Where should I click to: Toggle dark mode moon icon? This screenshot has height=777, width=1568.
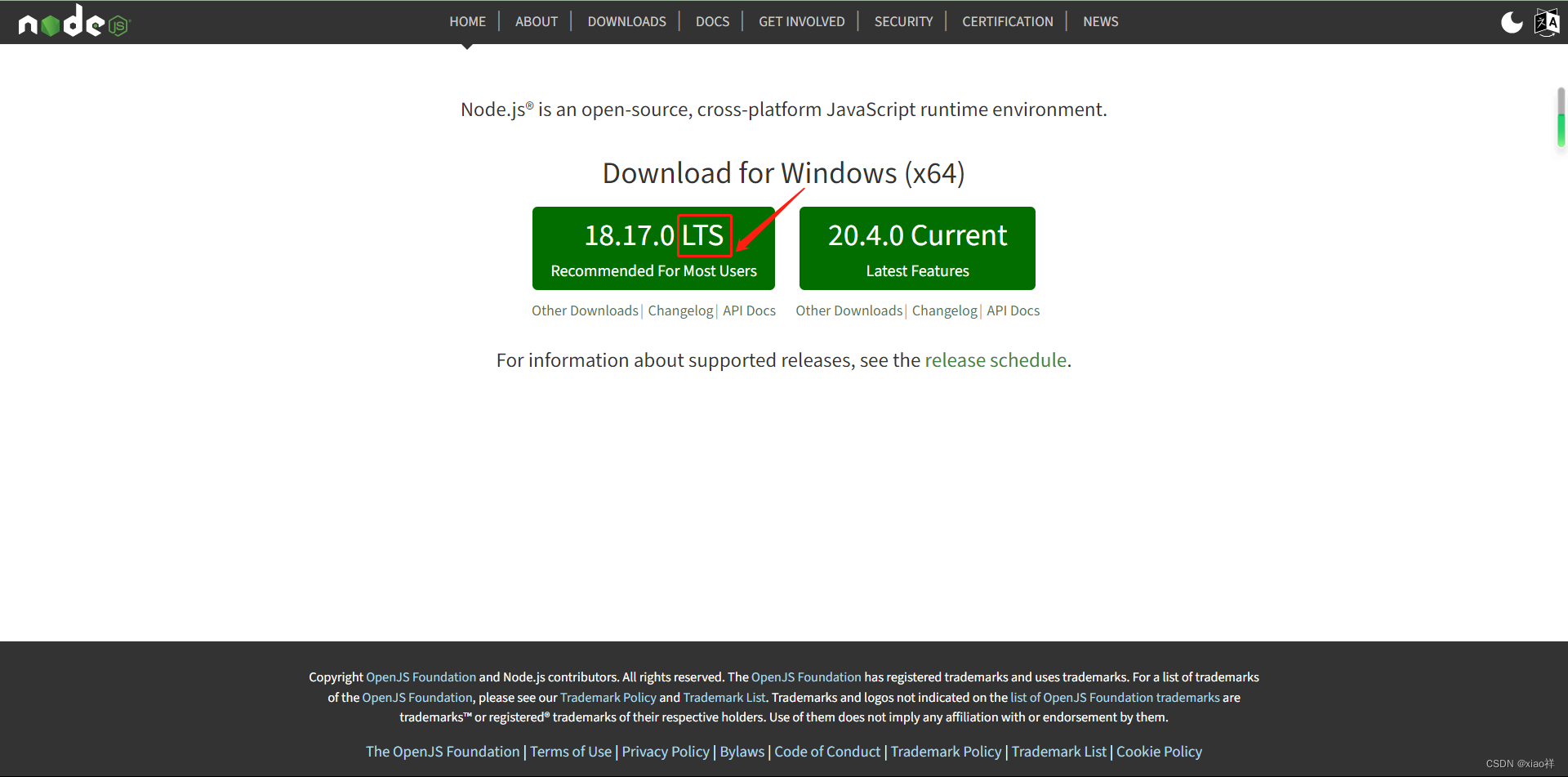click(1512, 22)
